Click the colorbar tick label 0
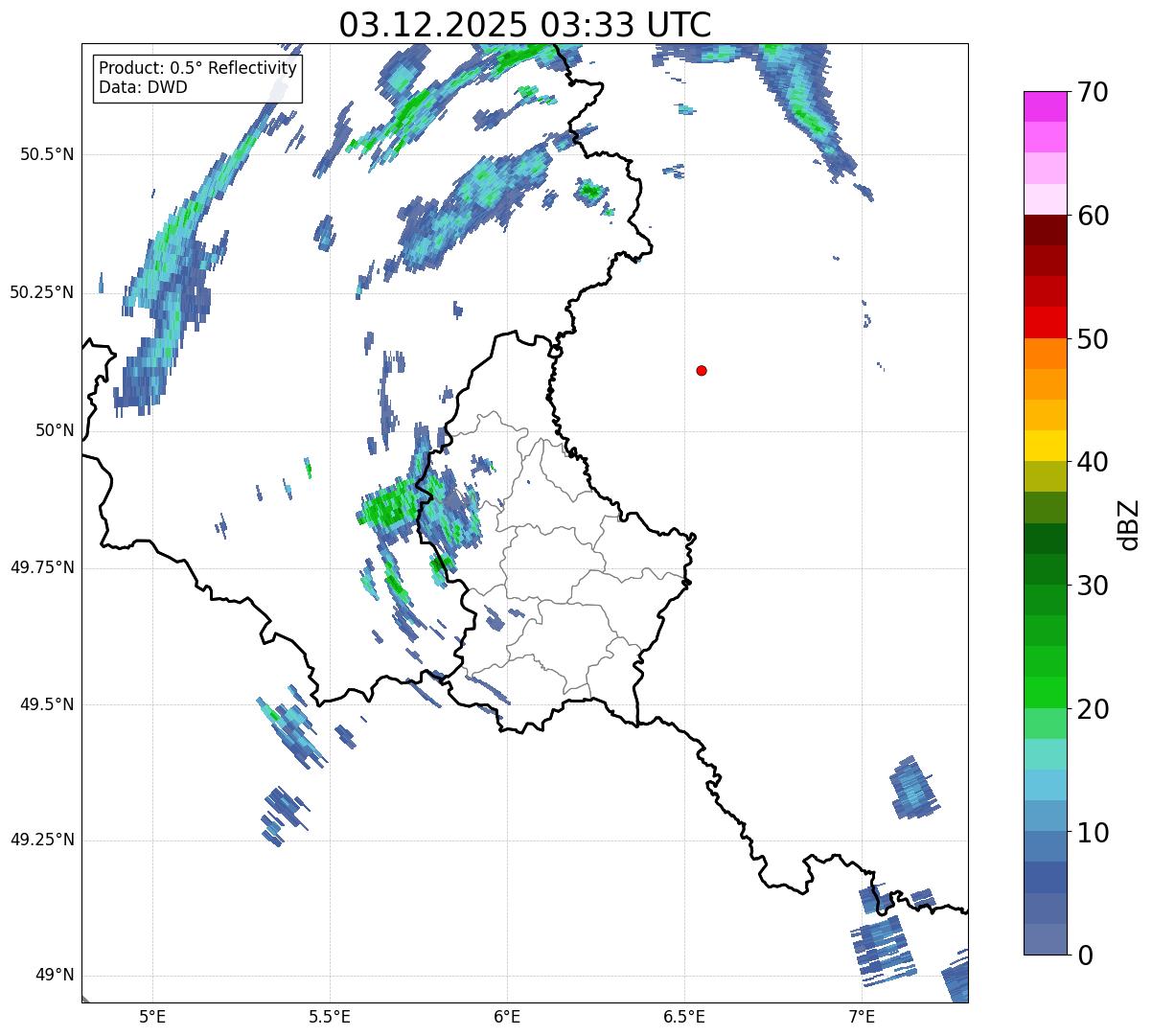 (1085, 955)
